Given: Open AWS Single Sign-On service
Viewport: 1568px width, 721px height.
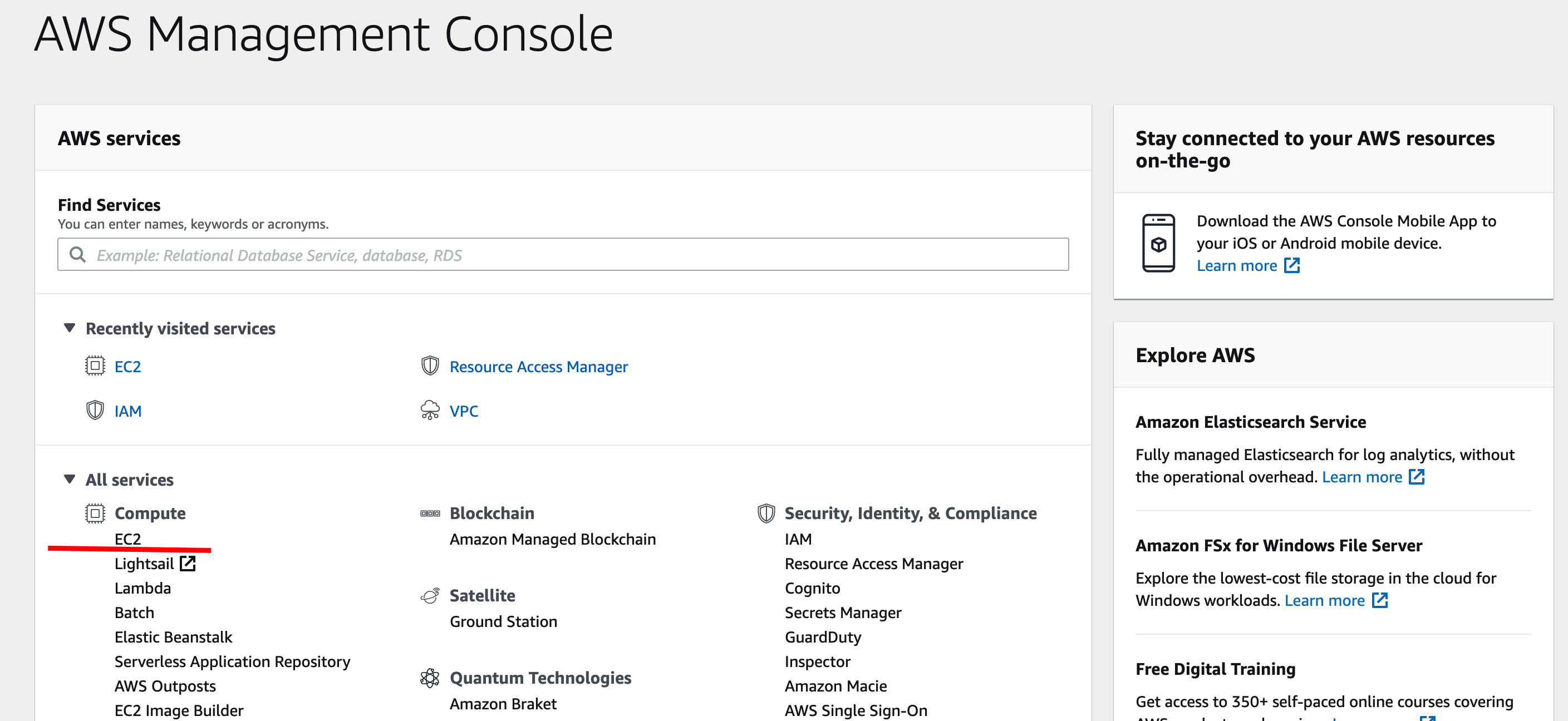Looking at the screenshot, I should 856,710.
